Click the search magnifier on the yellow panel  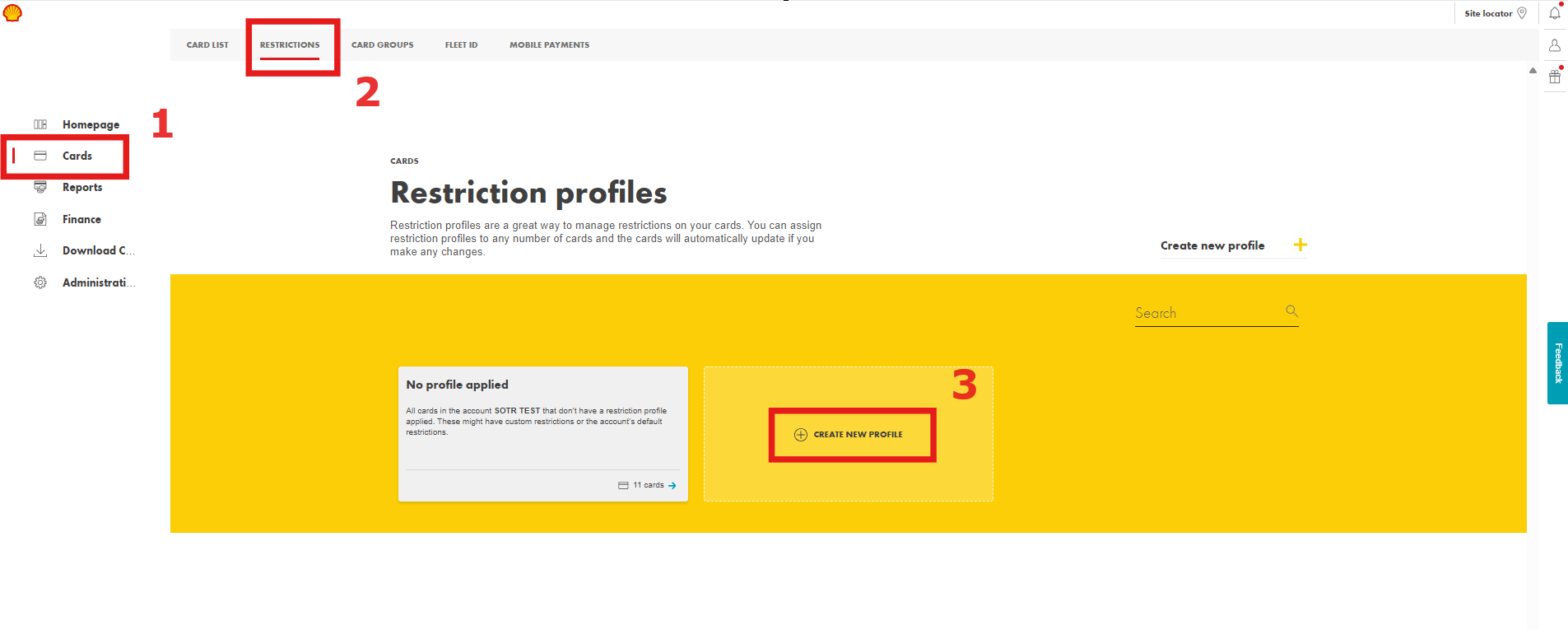point(1291,311)
